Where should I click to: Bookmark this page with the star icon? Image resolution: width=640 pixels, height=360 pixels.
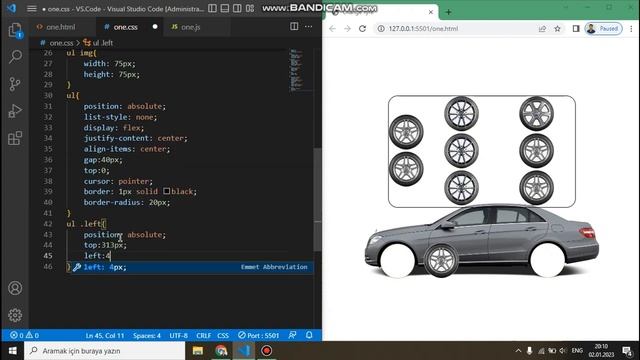click(x=558, y=29)
